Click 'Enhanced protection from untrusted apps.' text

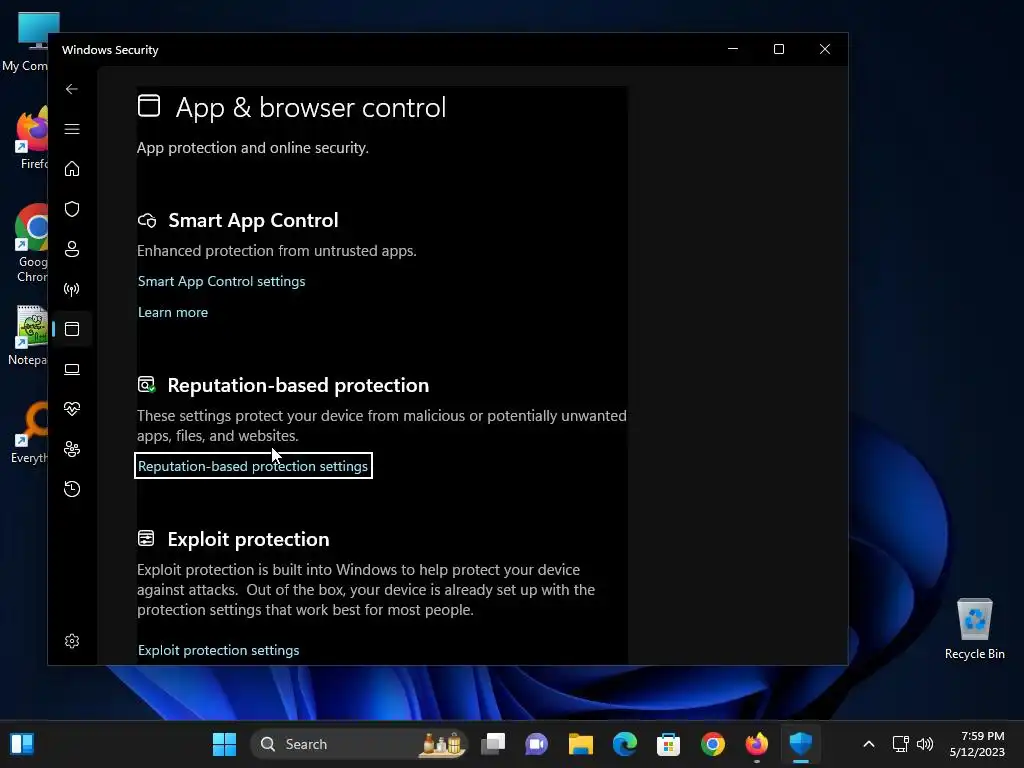tap(277, 251)
